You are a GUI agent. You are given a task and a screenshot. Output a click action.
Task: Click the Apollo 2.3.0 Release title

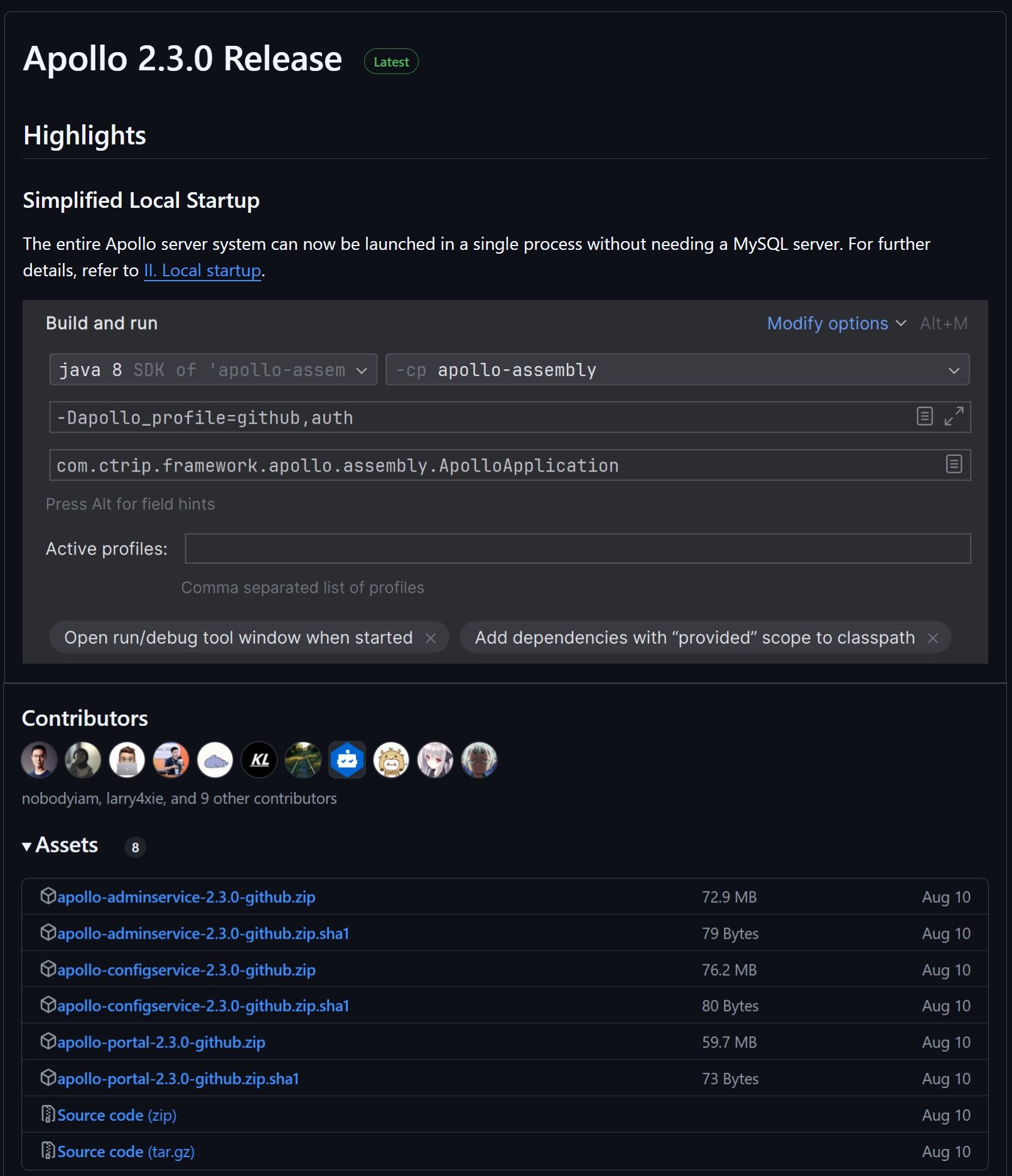182,58
